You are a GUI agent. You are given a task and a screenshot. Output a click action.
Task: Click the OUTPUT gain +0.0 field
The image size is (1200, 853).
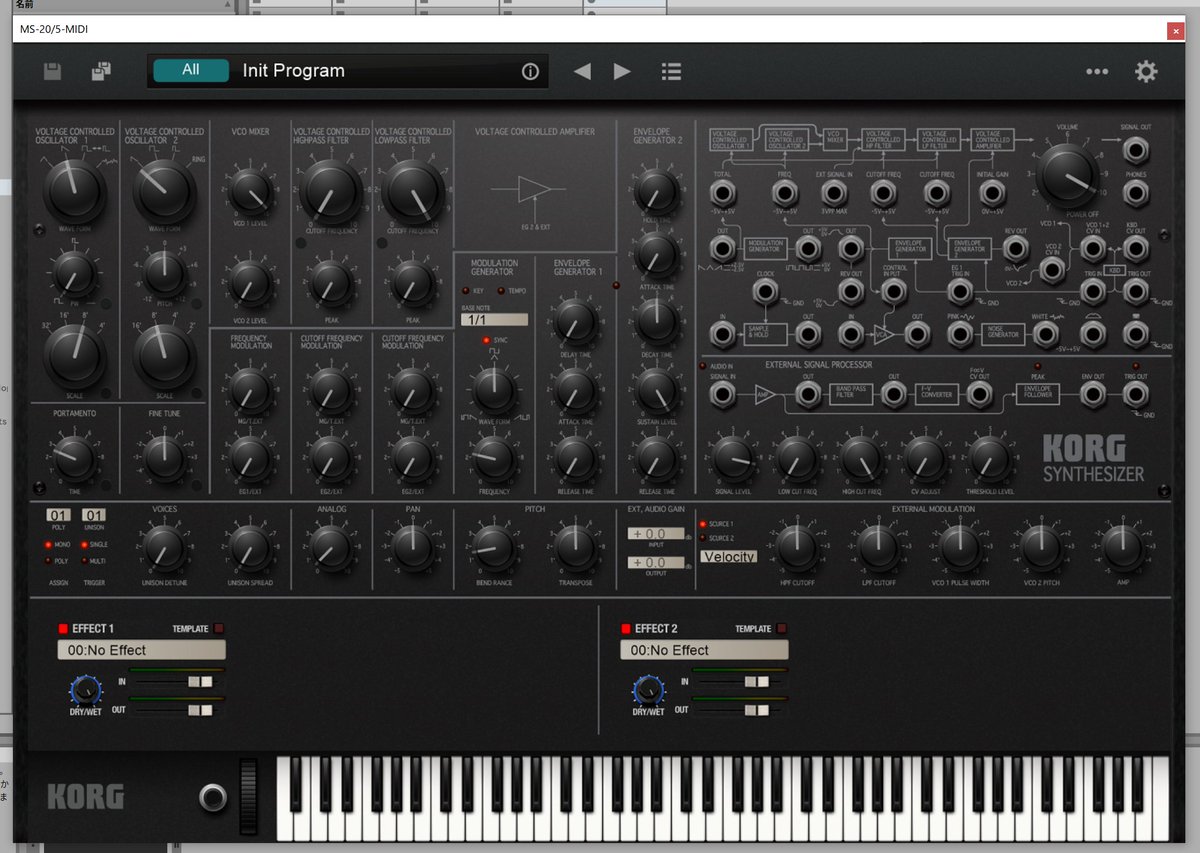tap(656, 563)
